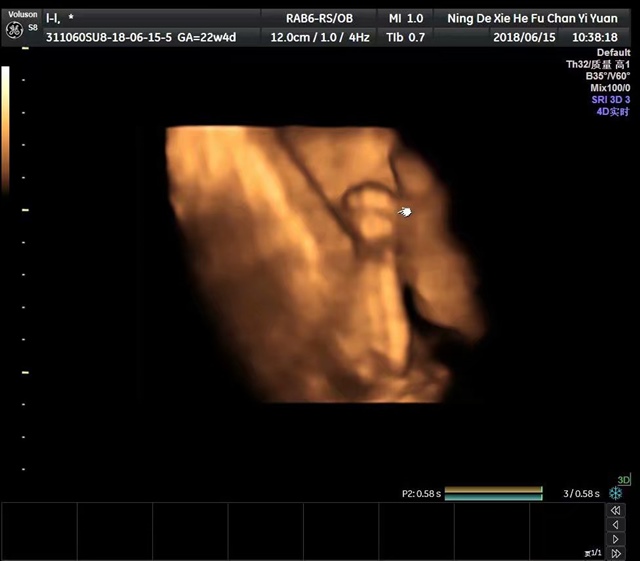The height and width of the screenshot is (561, 640).
Task: Click the white hand pointer on the image
Action: pyautogui.click(x=405, y=212)
